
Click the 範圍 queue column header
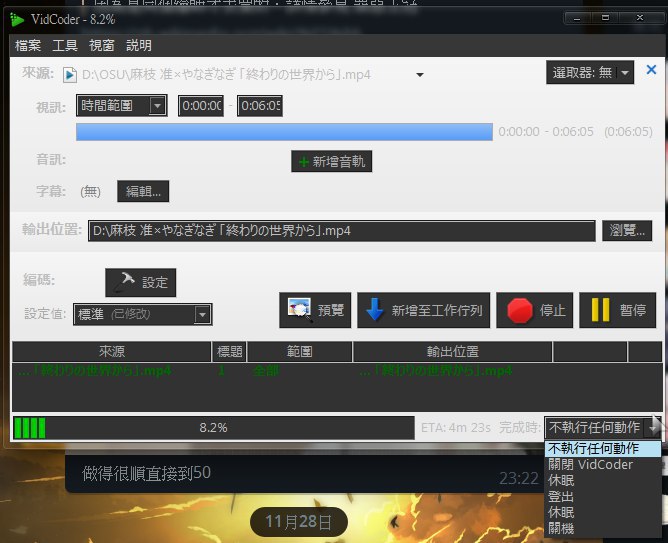coord(299,352)
